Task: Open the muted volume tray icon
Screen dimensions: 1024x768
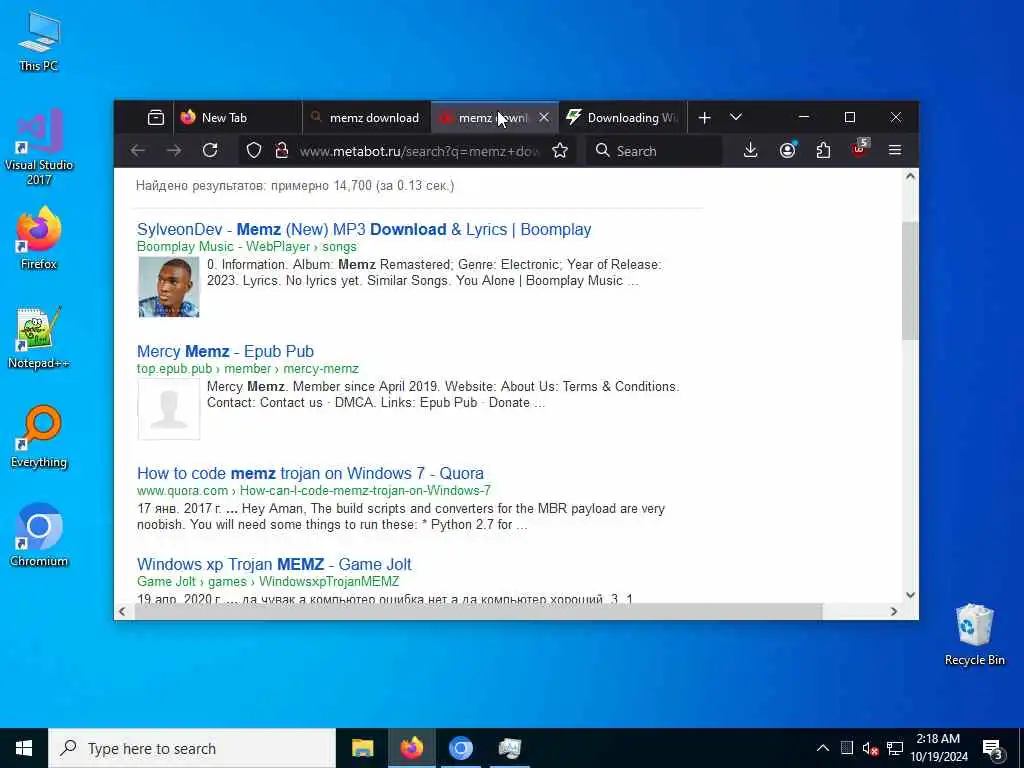Action: coord(870,748)
